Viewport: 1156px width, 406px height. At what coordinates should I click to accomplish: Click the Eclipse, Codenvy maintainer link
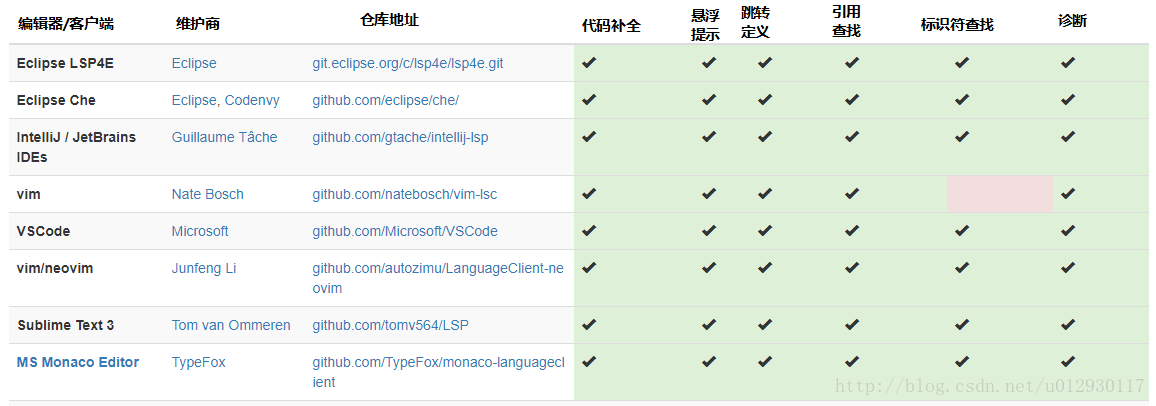click(226, 100)
